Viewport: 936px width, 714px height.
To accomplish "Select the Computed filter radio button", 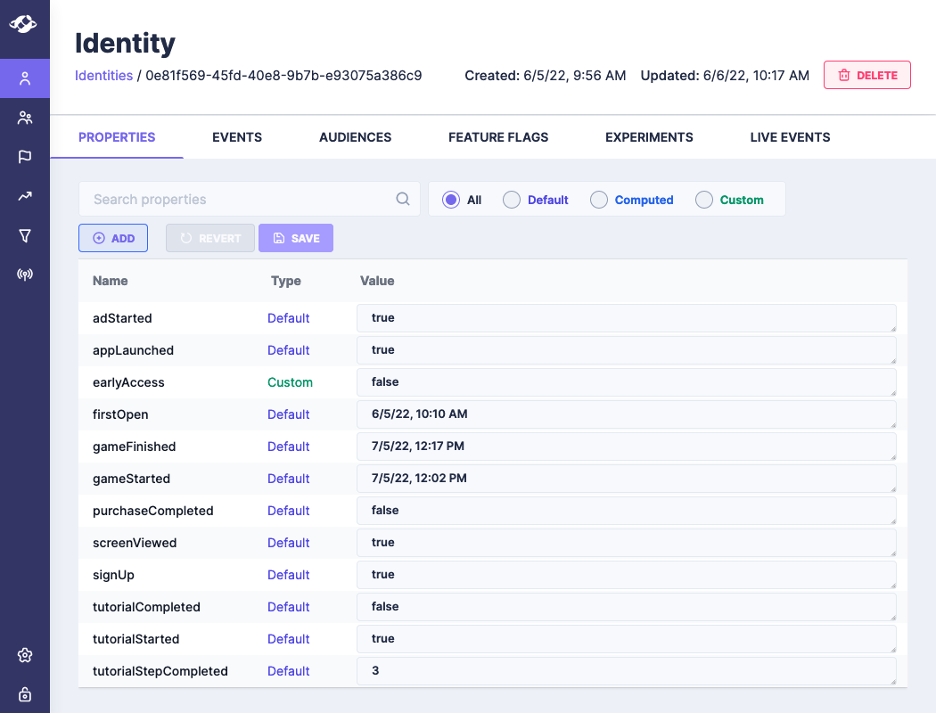I will point(599,200).
